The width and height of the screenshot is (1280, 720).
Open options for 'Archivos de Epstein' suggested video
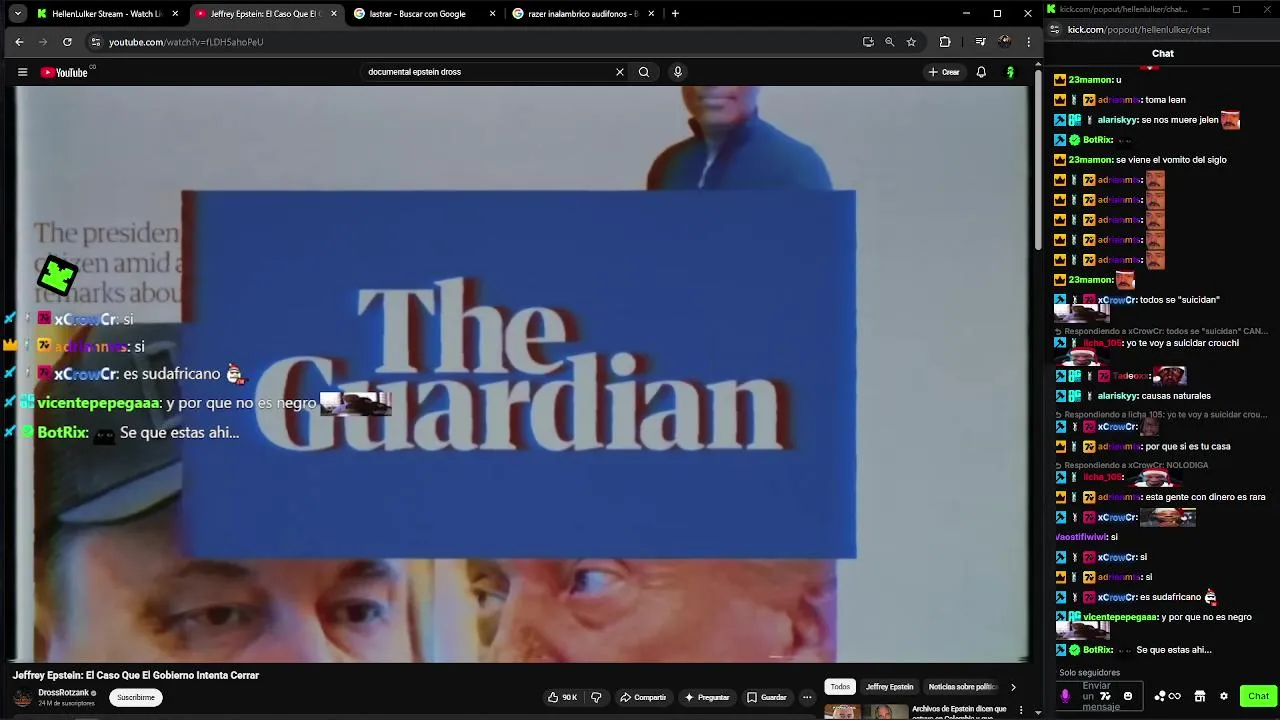(1021, 710)
